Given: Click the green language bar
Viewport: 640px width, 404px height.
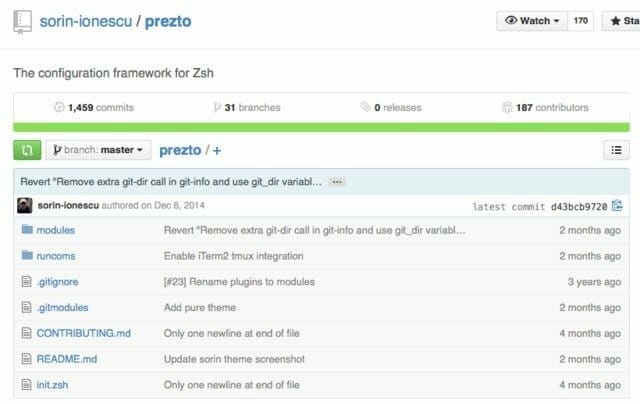Looking at the screenshot, I should point(321,127).
